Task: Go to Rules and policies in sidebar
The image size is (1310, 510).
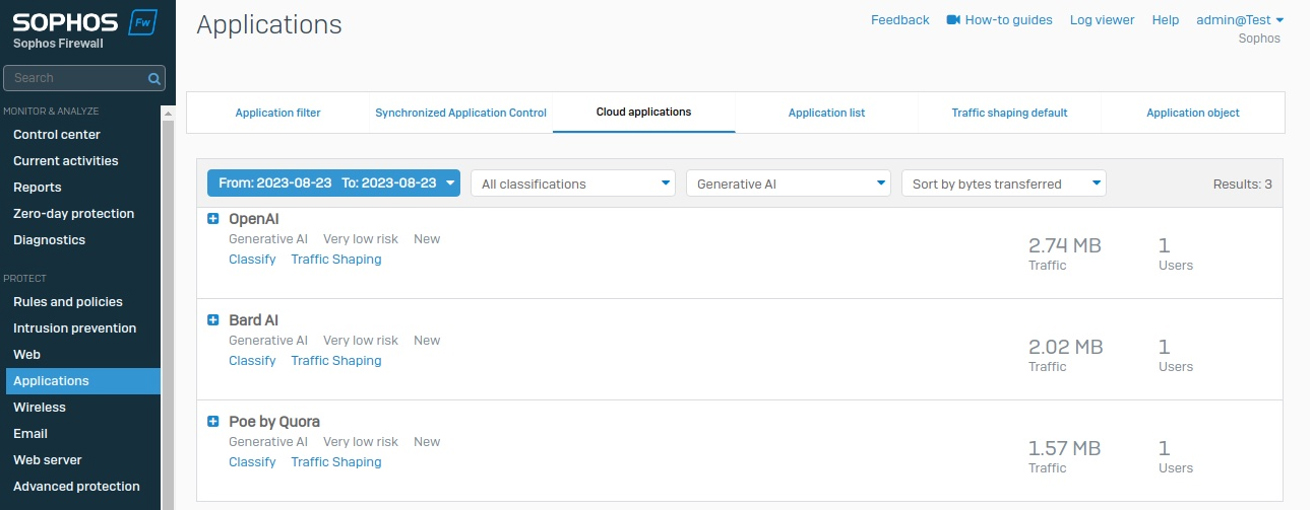Action: (68, 302)
